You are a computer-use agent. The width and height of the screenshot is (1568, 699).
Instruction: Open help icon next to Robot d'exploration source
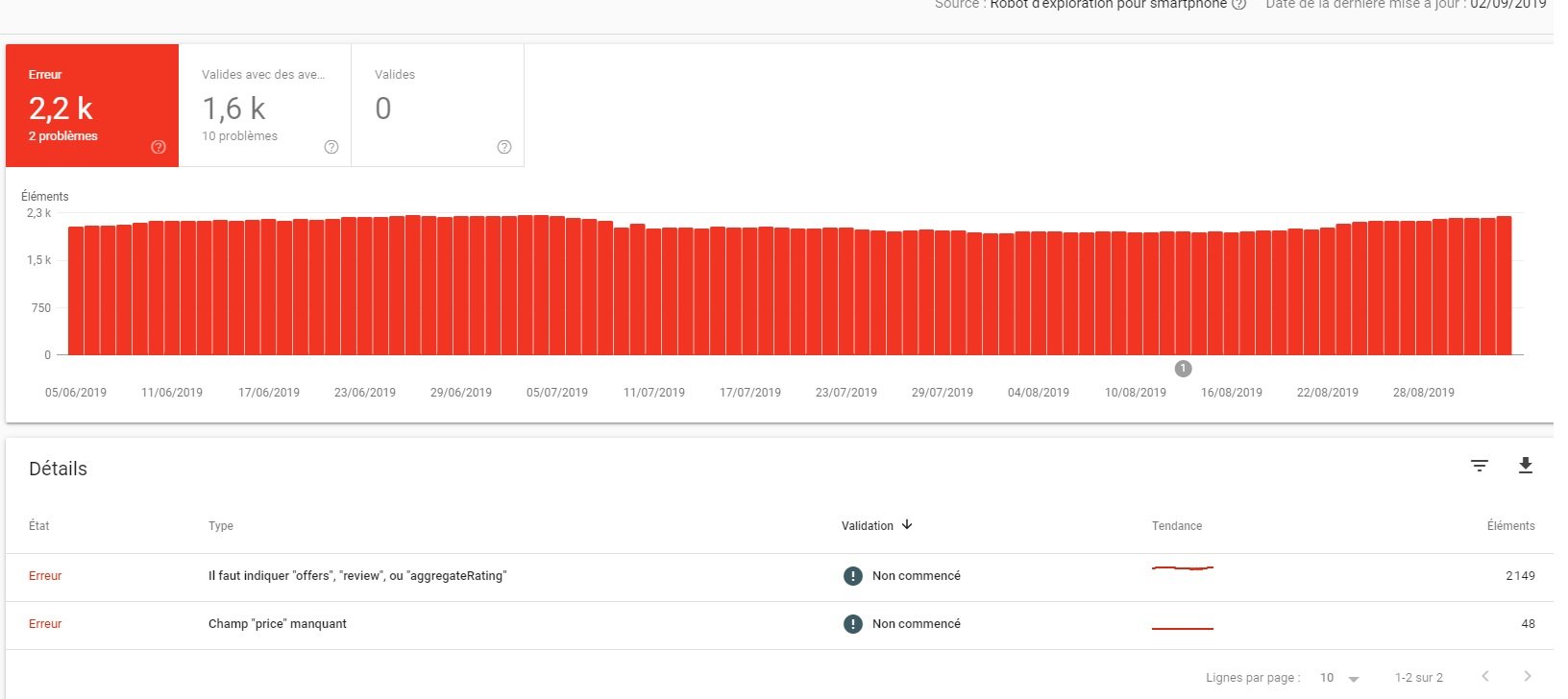pos(1239,5)
